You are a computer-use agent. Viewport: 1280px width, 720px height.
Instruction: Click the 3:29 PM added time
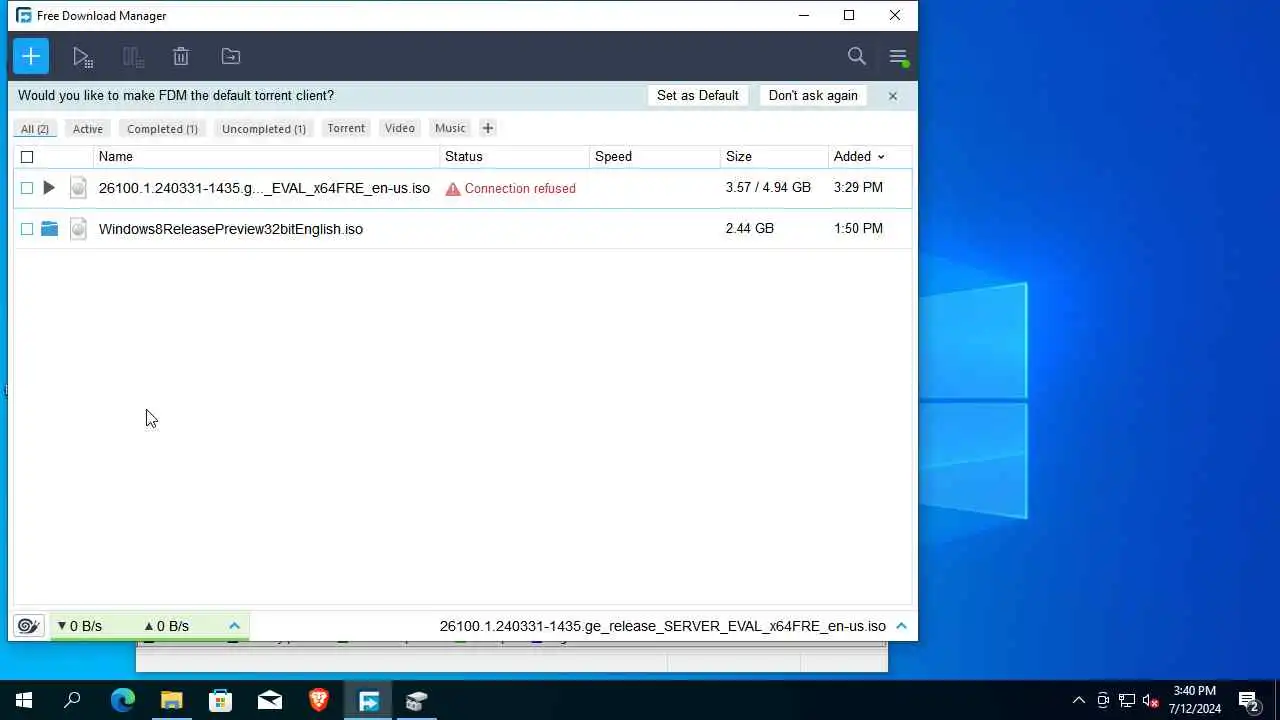coord(858,188)
